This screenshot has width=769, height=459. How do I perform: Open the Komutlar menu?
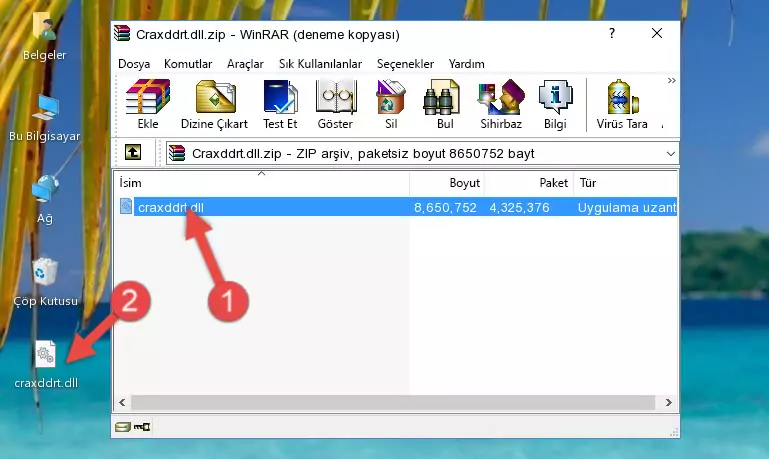[x=188, y=64]
